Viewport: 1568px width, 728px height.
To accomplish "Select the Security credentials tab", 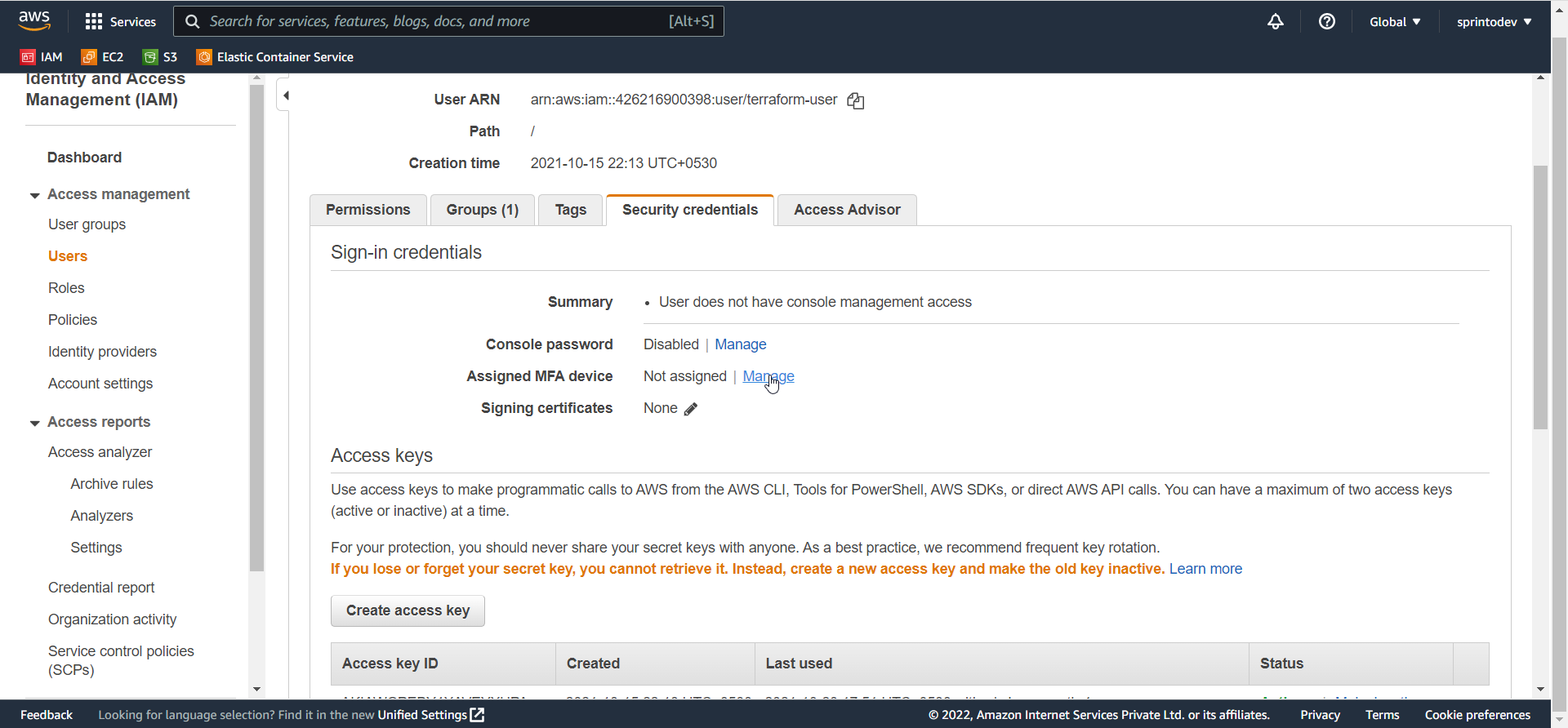I will 690,210.
